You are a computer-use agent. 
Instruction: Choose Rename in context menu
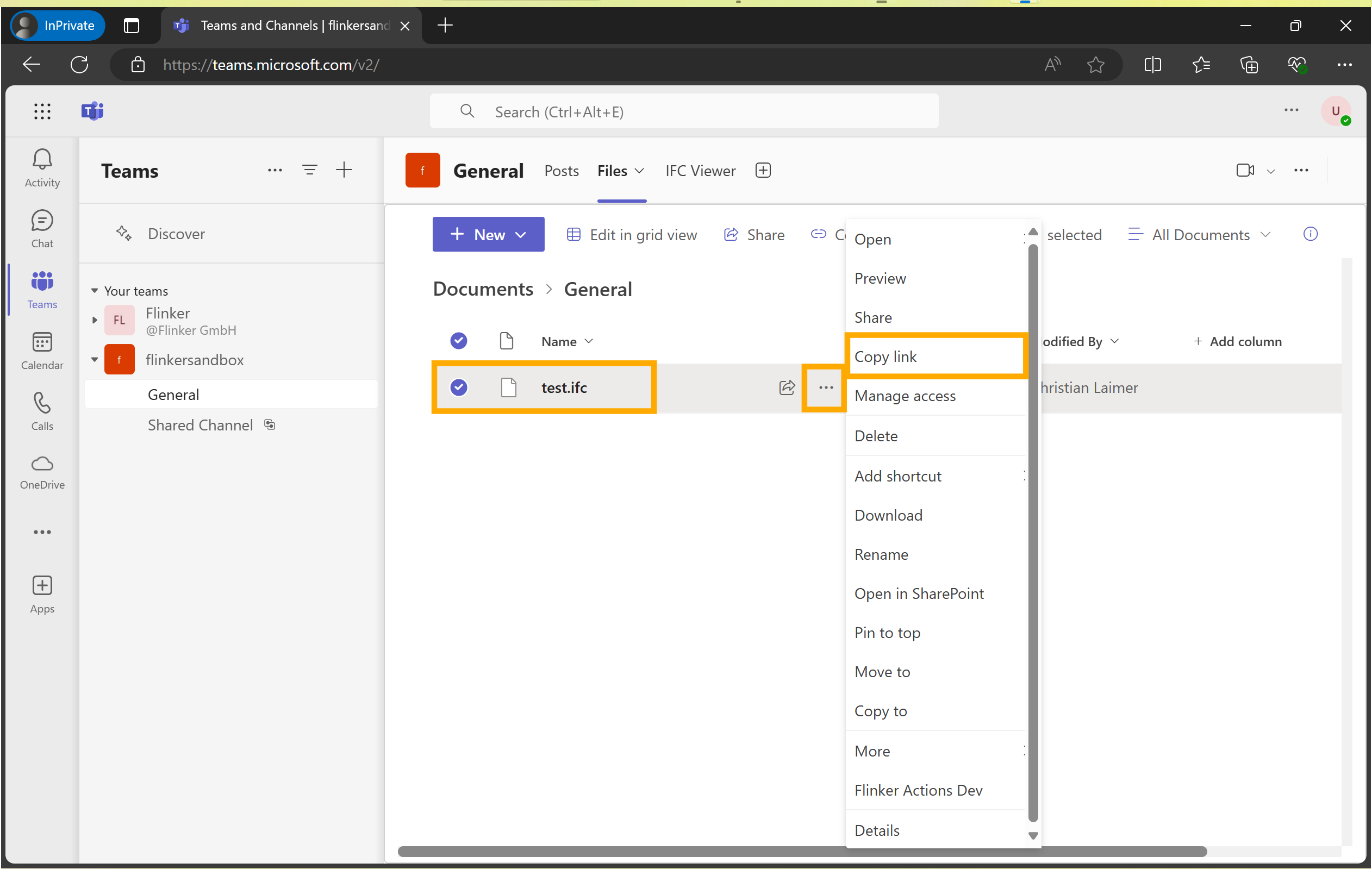[936, 554]
